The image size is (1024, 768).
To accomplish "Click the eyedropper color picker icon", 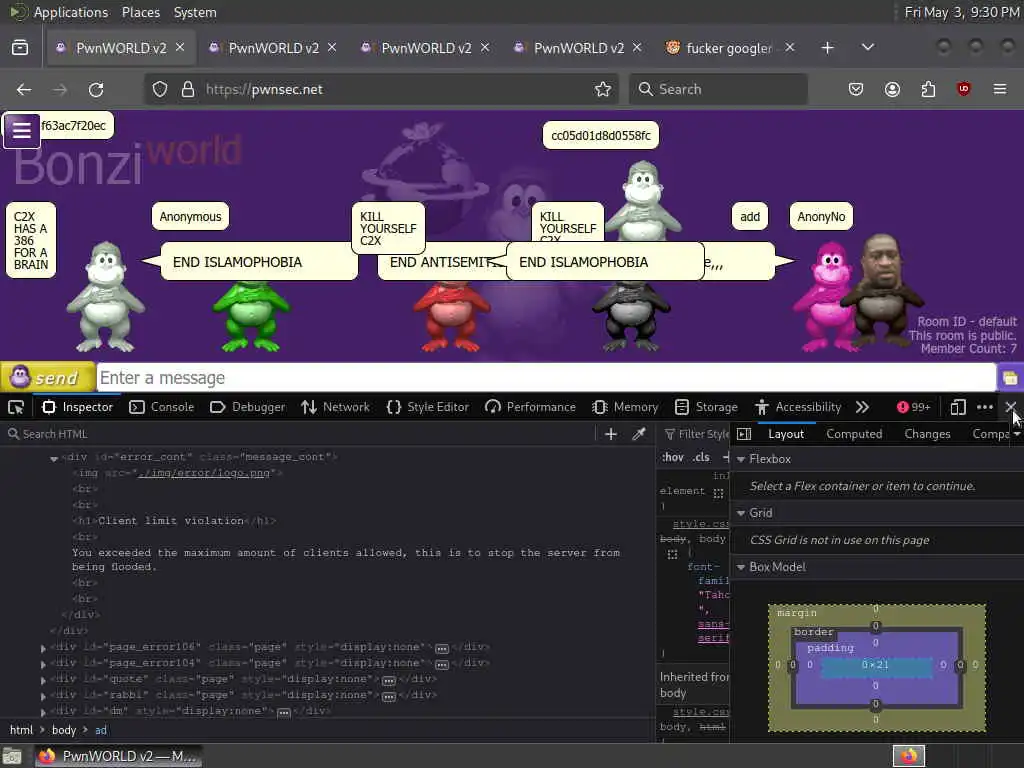I will pos(639,434).
